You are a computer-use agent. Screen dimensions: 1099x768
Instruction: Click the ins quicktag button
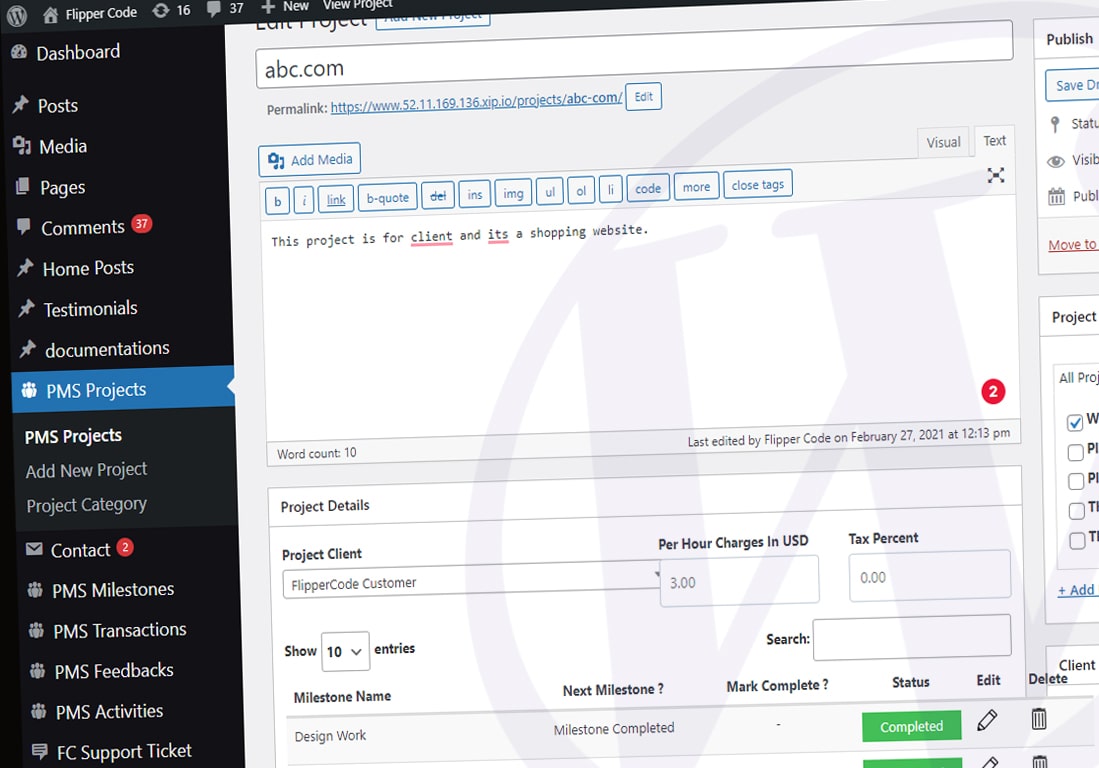pos(475,194)
